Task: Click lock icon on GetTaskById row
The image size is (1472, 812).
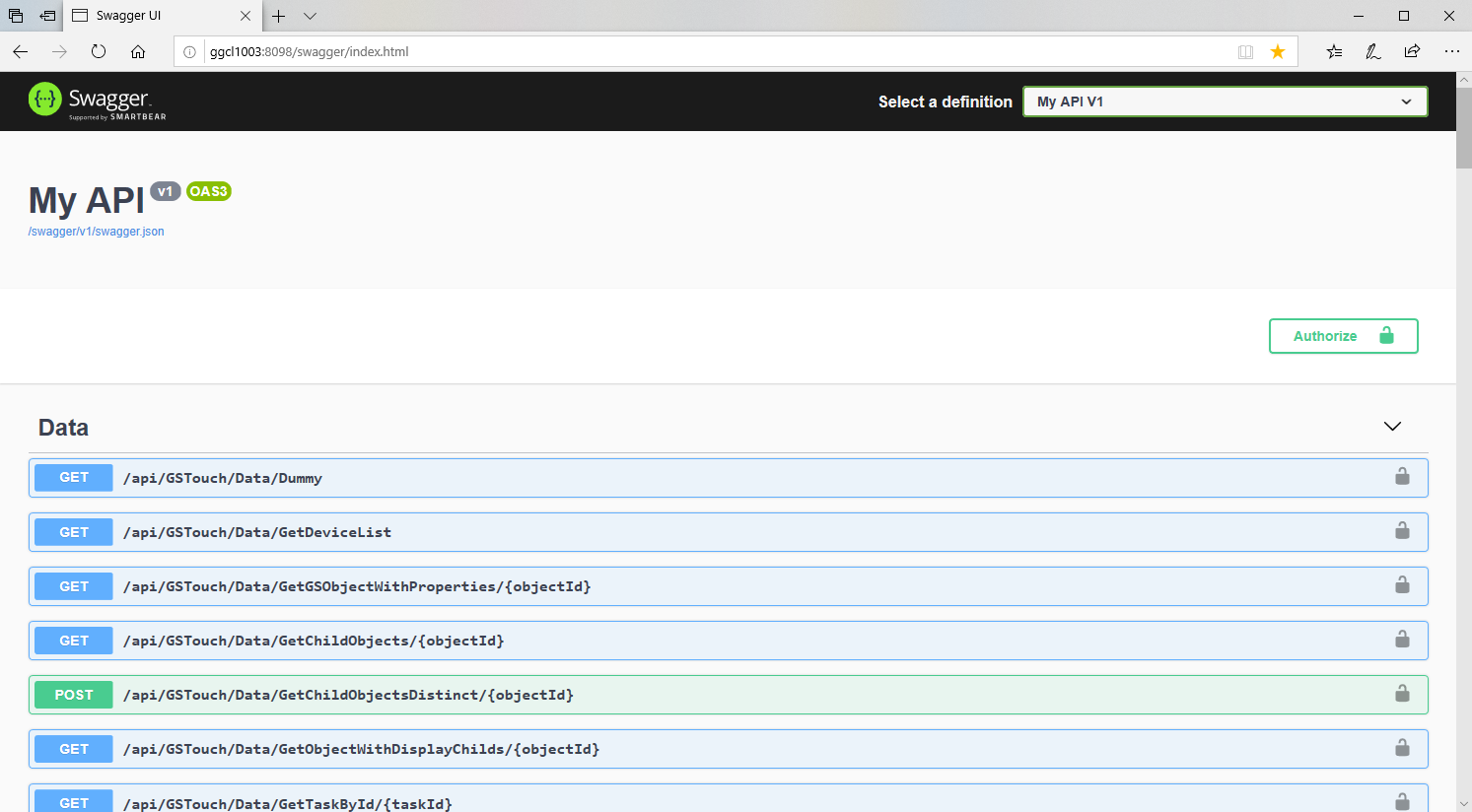Action: pos(1402,801)
